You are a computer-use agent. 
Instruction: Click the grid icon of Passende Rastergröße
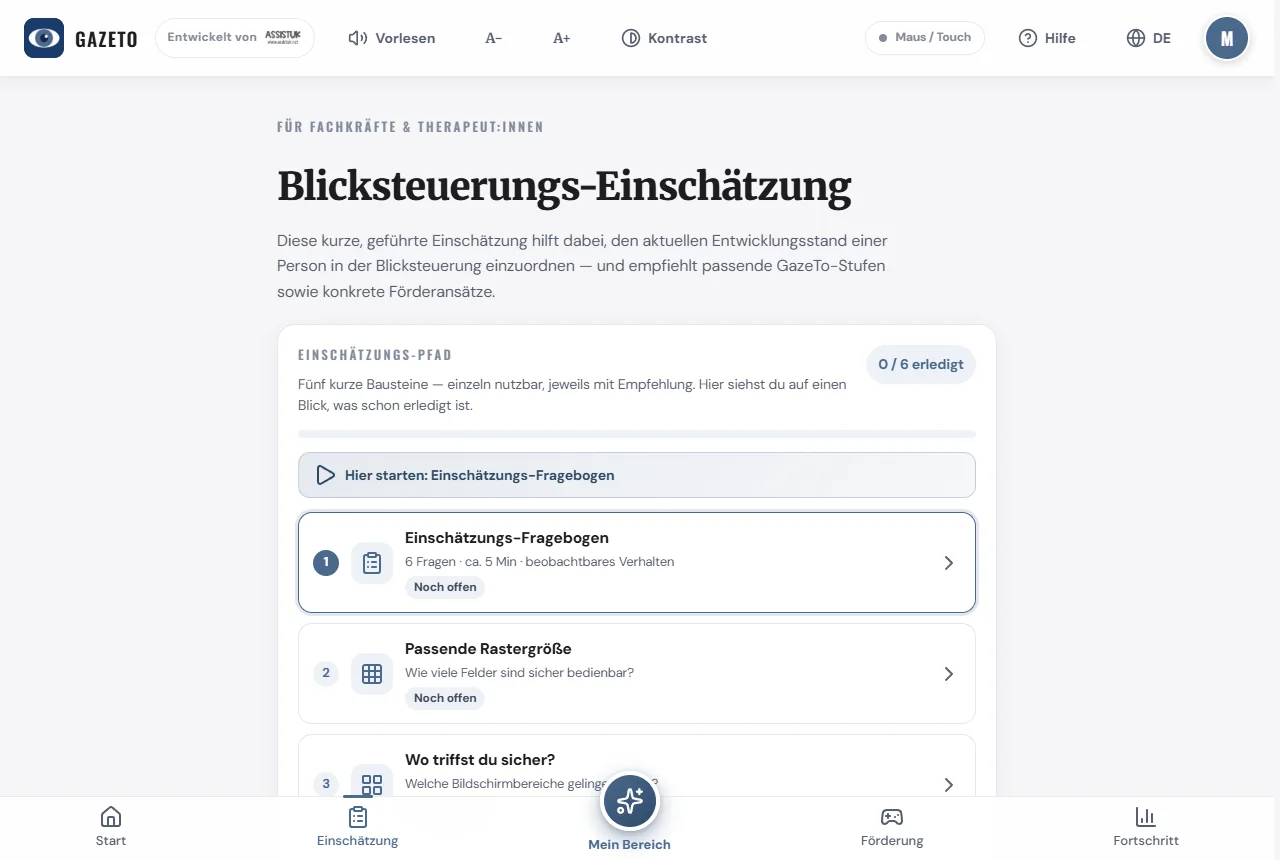[372, 674]
